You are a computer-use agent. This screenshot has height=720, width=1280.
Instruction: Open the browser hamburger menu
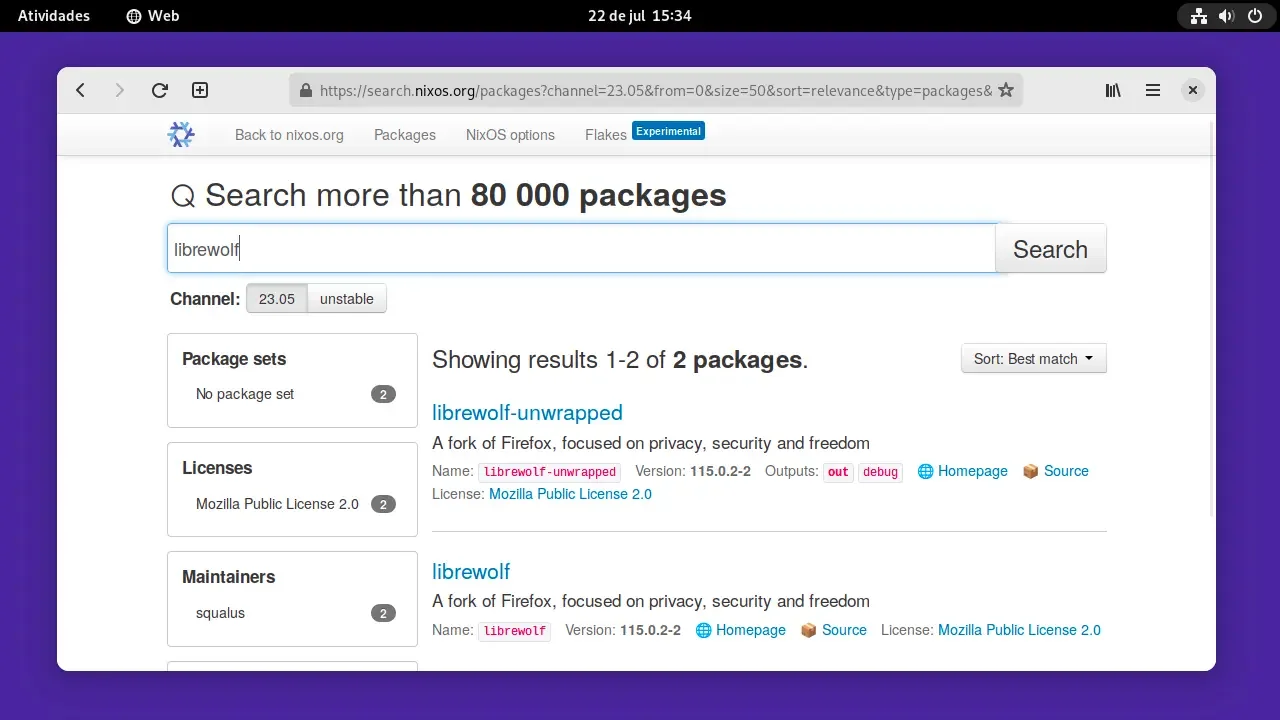pos(1153,90)
